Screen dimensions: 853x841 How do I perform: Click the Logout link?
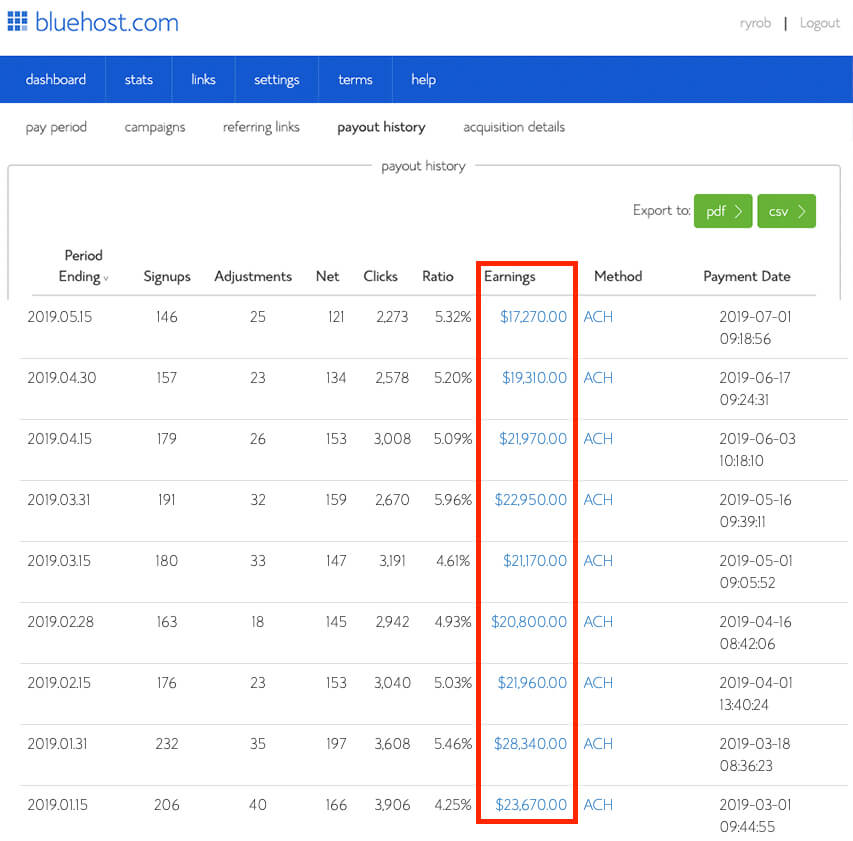(x=820, y=22)
